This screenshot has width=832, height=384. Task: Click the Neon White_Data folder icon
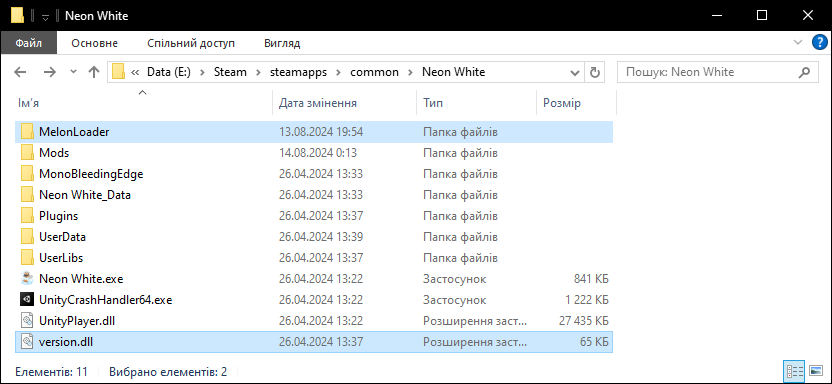[28, 195]
